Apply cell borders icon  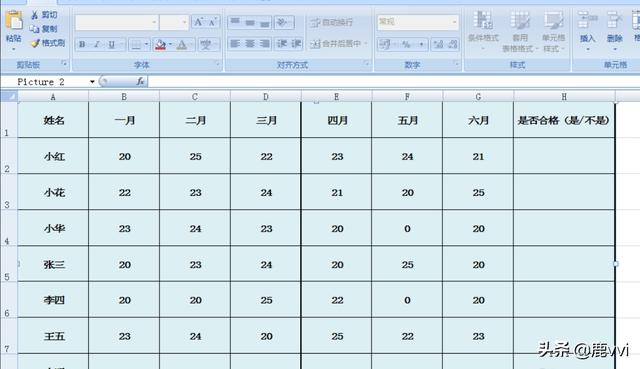pyautogui.click(x=136, y=44)
